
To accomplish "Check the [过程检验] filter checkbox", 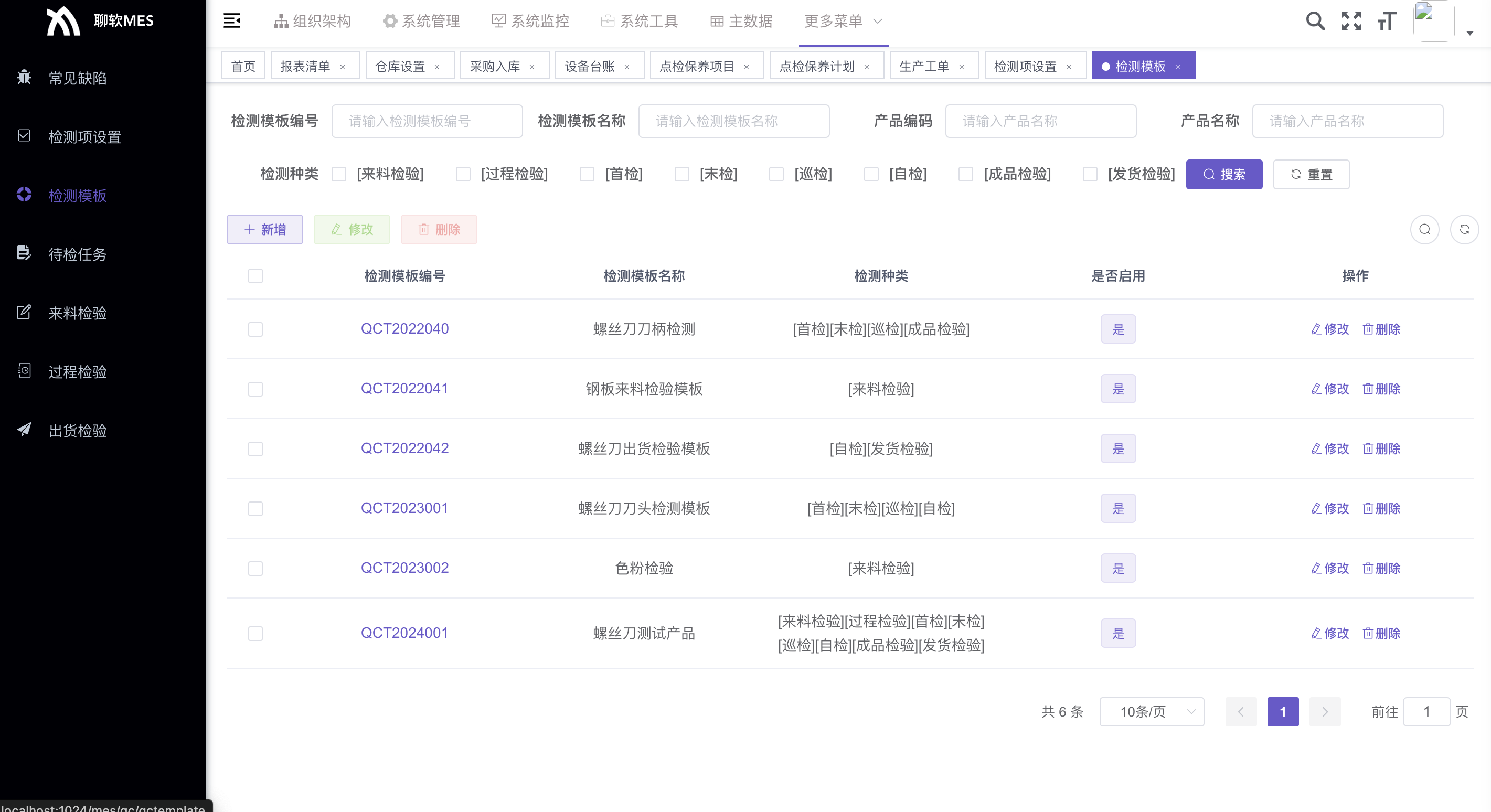I will point(463,174).
